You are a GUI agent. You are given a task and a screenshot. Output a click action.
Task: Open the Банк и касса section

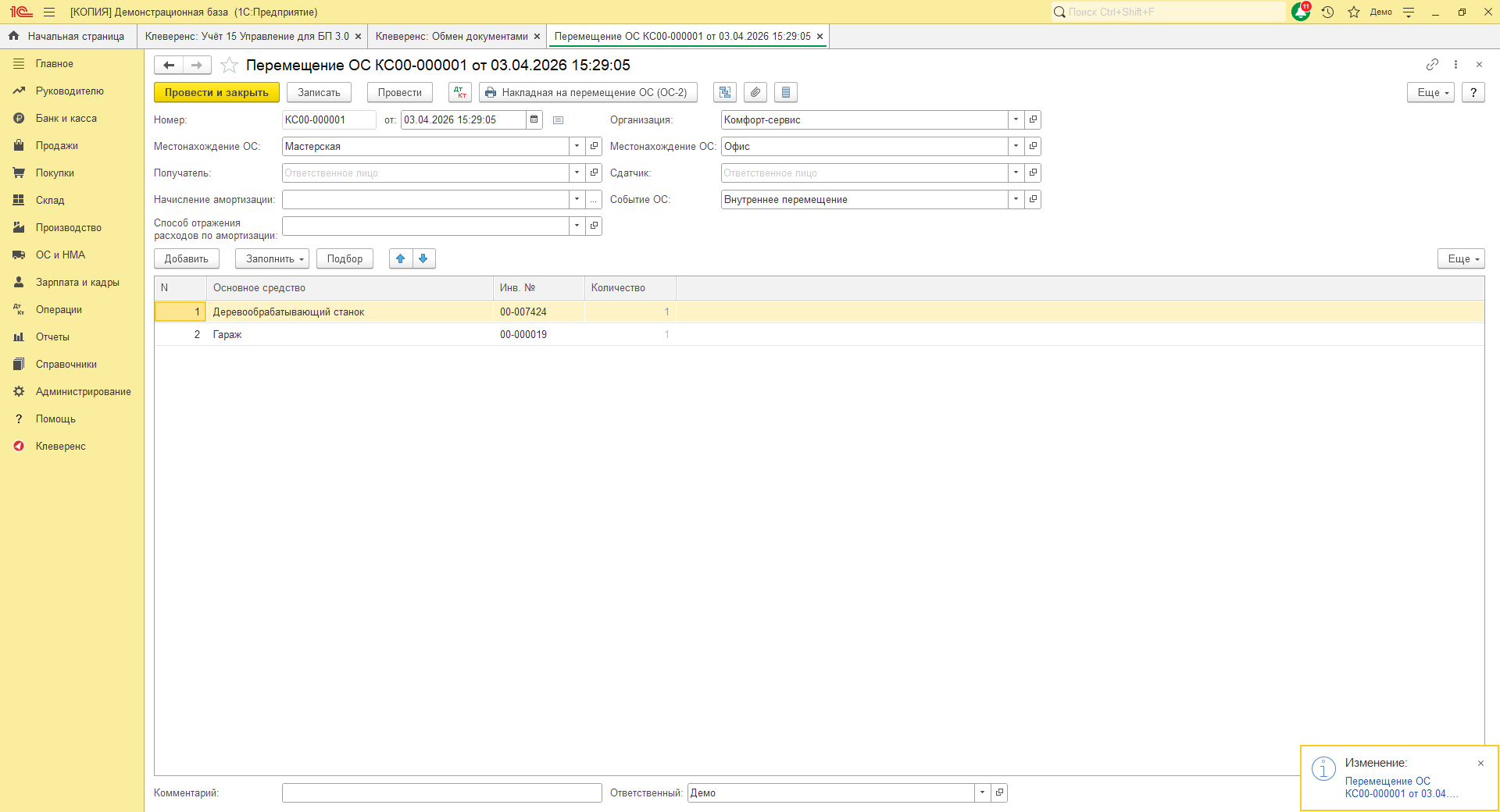[66, 118]
